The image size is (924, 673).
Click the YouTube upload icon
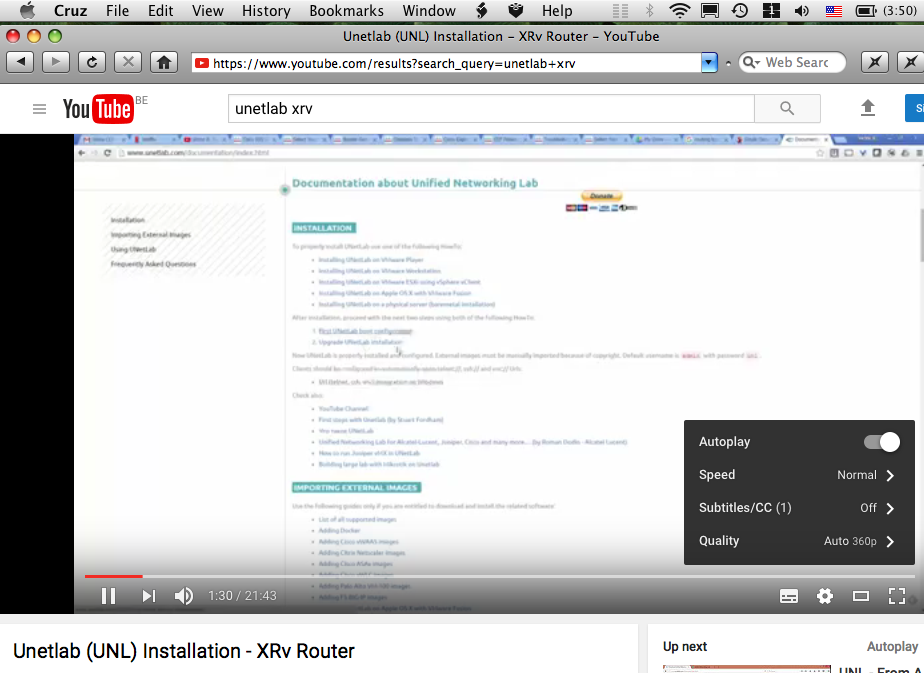pos(867,108)
